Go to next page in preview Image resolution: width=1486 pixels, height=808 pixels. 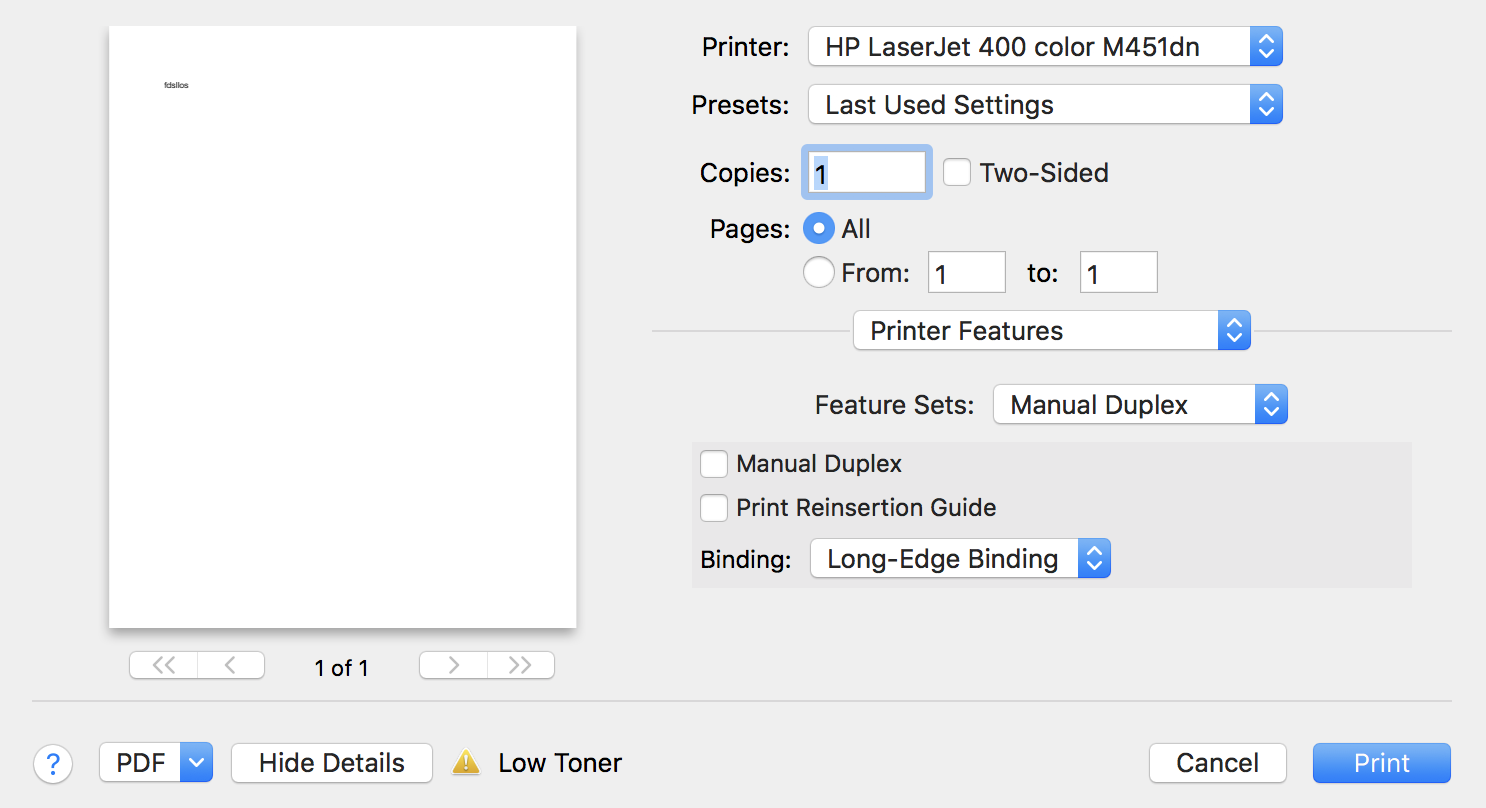pyautogui.click(x=453, y=666)
